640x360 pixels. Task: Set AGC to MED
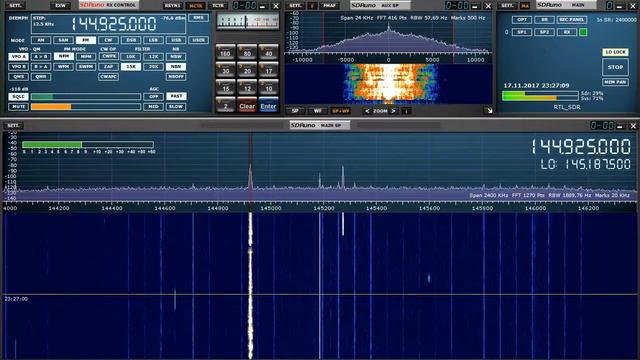point(153,107)
